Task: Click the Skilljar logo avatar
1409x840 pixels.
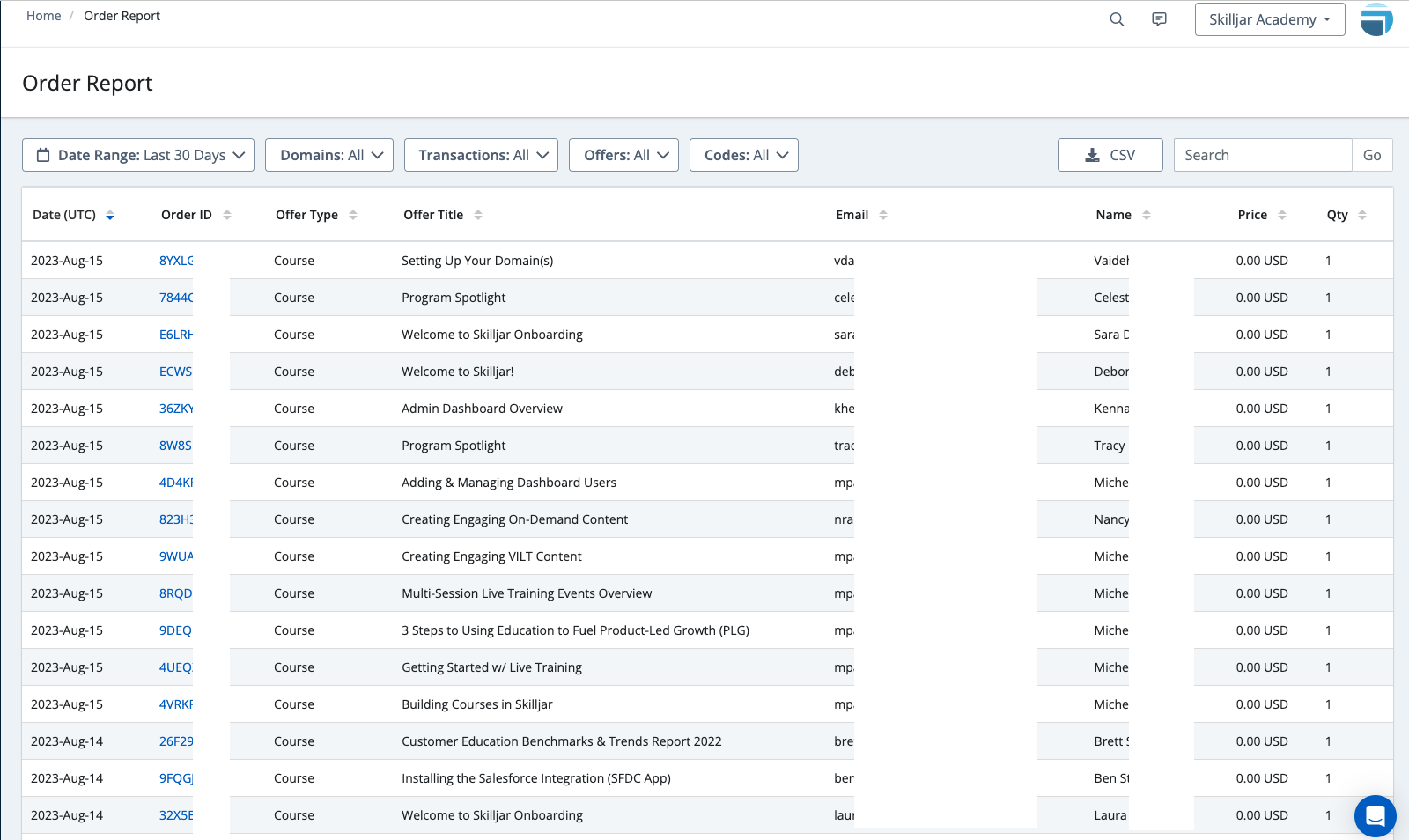Action: [1376, 19]
